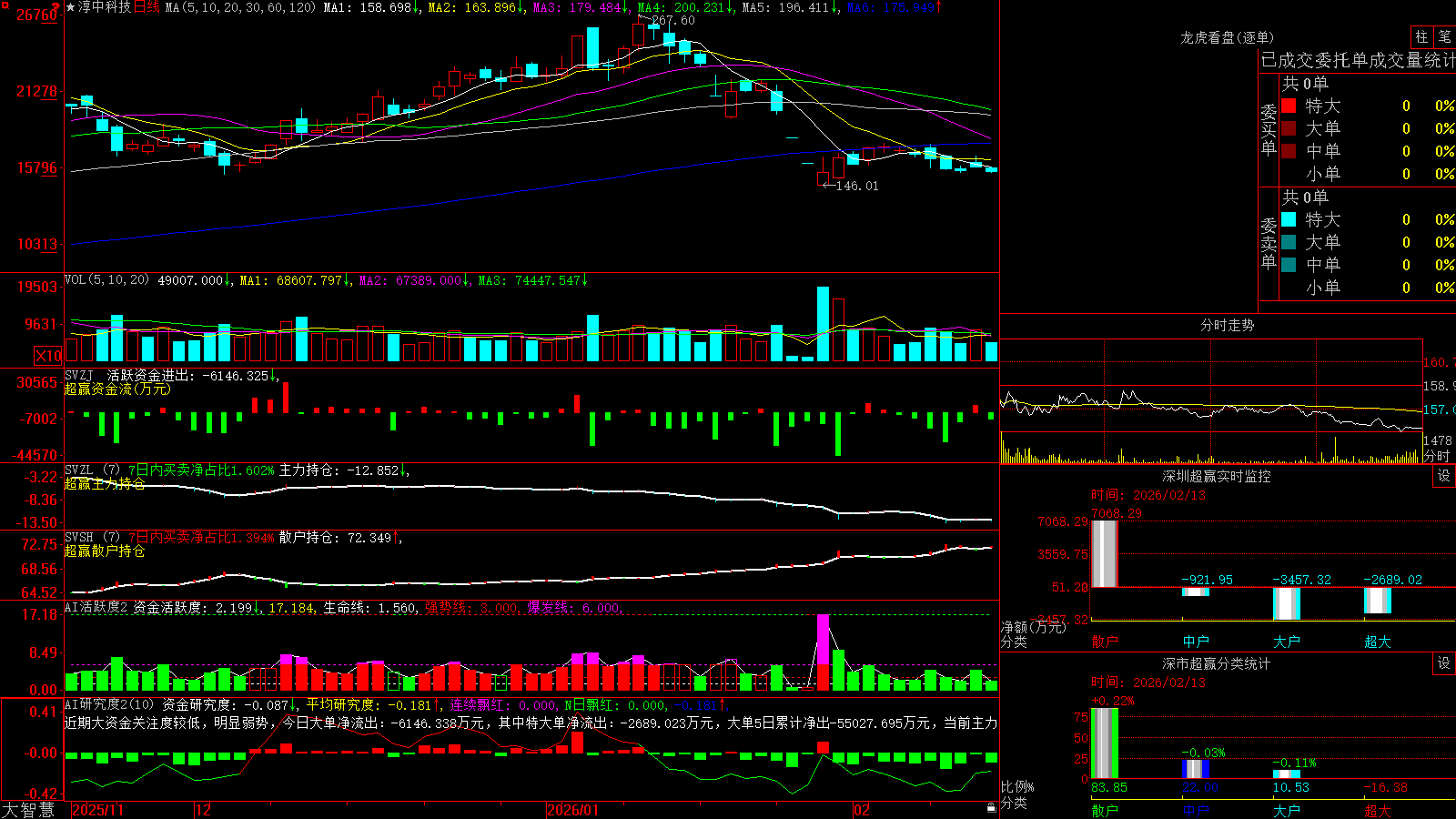This screenshot has width=1456, height=819.
Task: Click the -16.38 超大 ratio value
Action: tap(1385, 787)
